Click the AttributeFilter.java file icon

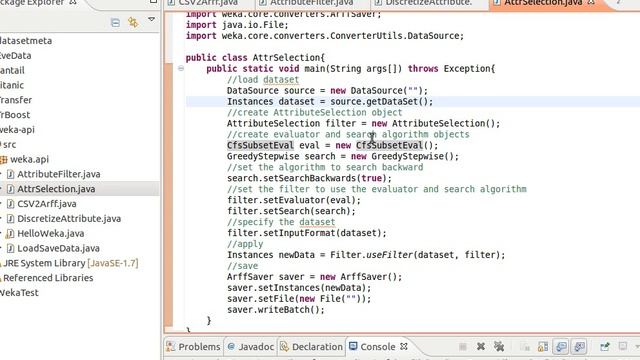tap(11, 174)
